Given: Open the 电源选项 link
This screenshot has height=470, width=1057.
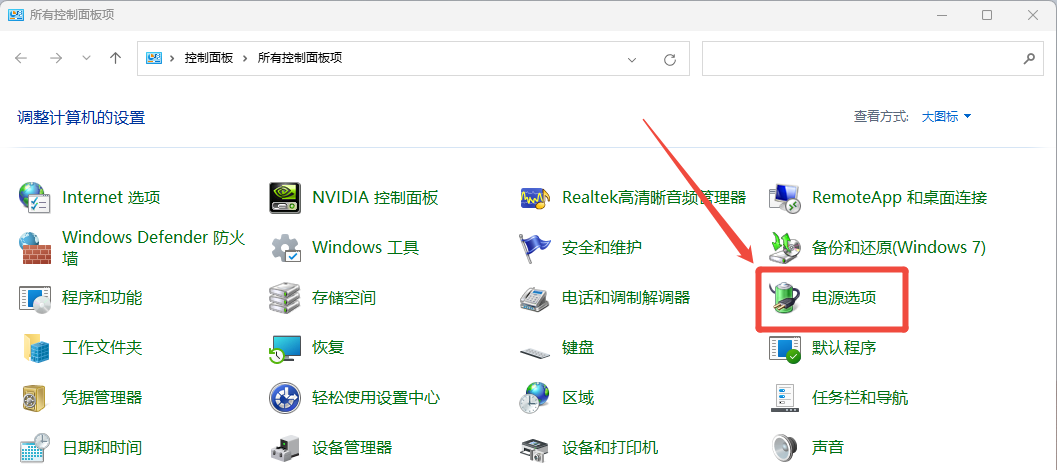Looking at the screenshot, I should point(844,297).
